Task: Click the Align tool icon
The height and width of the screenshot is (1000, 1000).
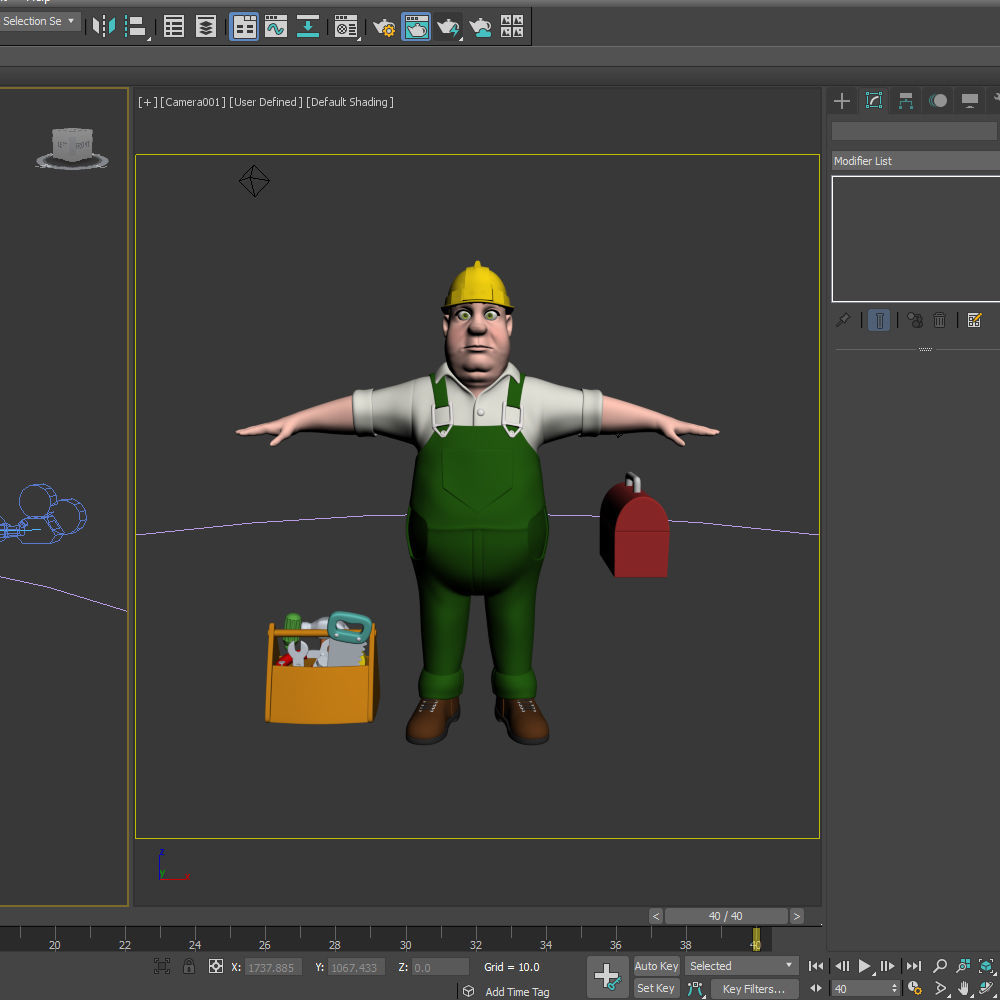Action: (x=136, y=26)
